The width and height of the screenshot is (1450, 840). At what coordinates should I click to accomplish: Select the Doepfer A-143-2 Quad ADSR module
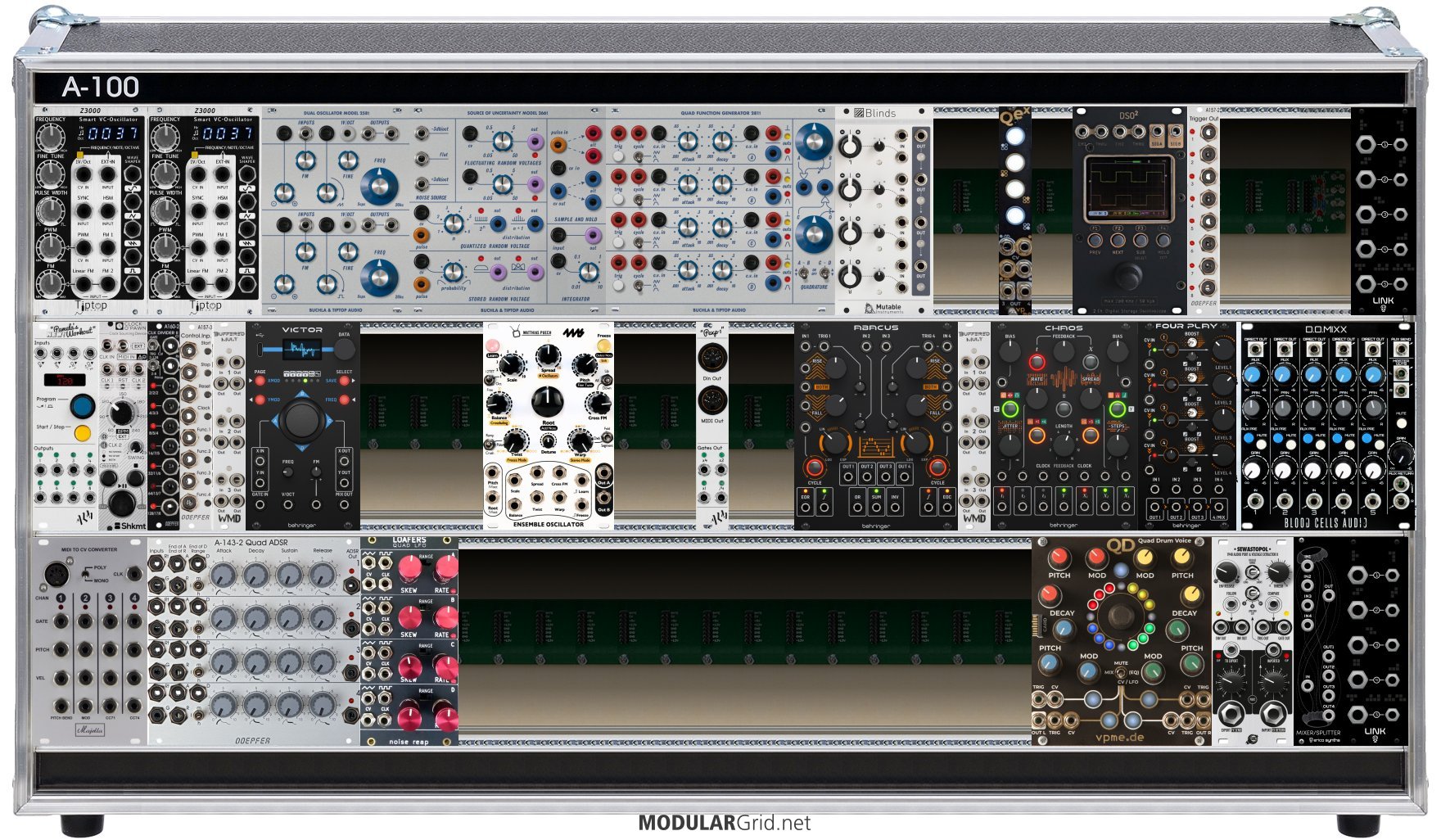254,641
